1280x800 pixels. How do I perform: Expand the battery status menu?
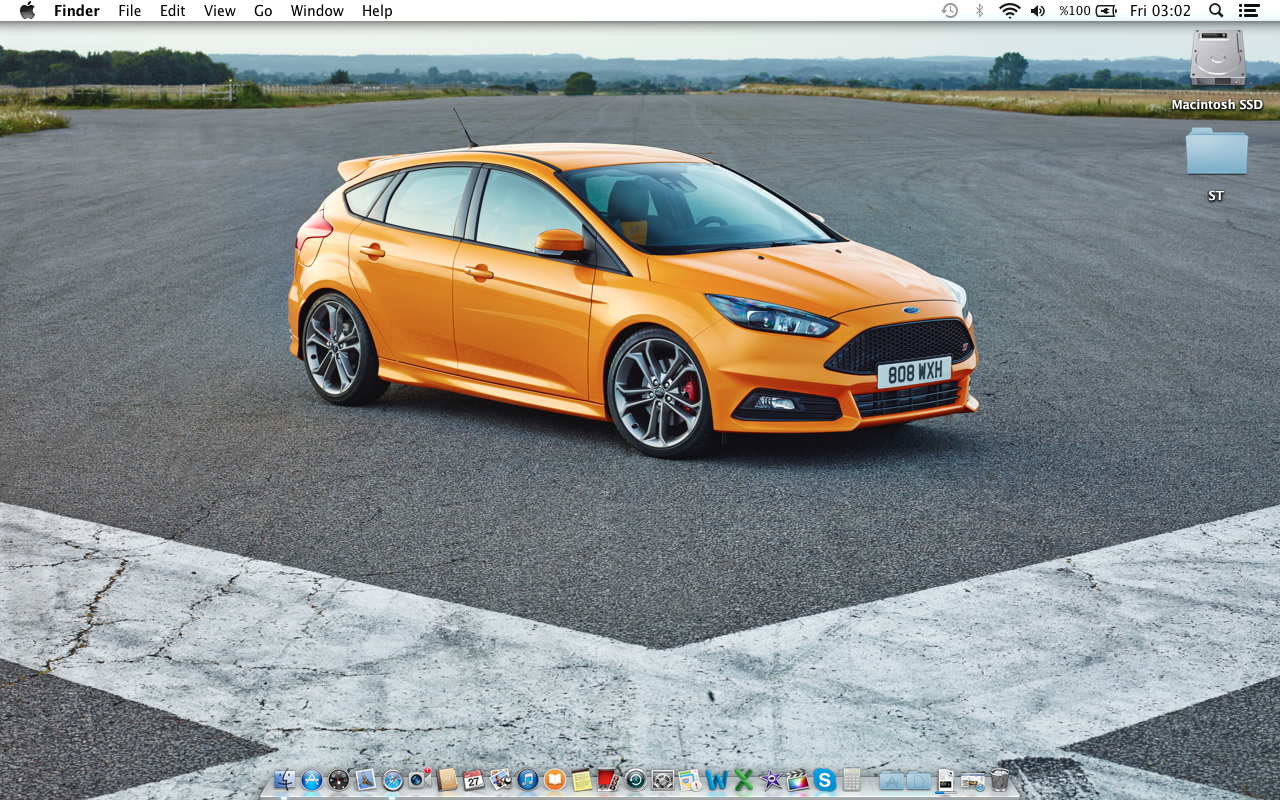pyautogui.click(x=1106, y=11)
